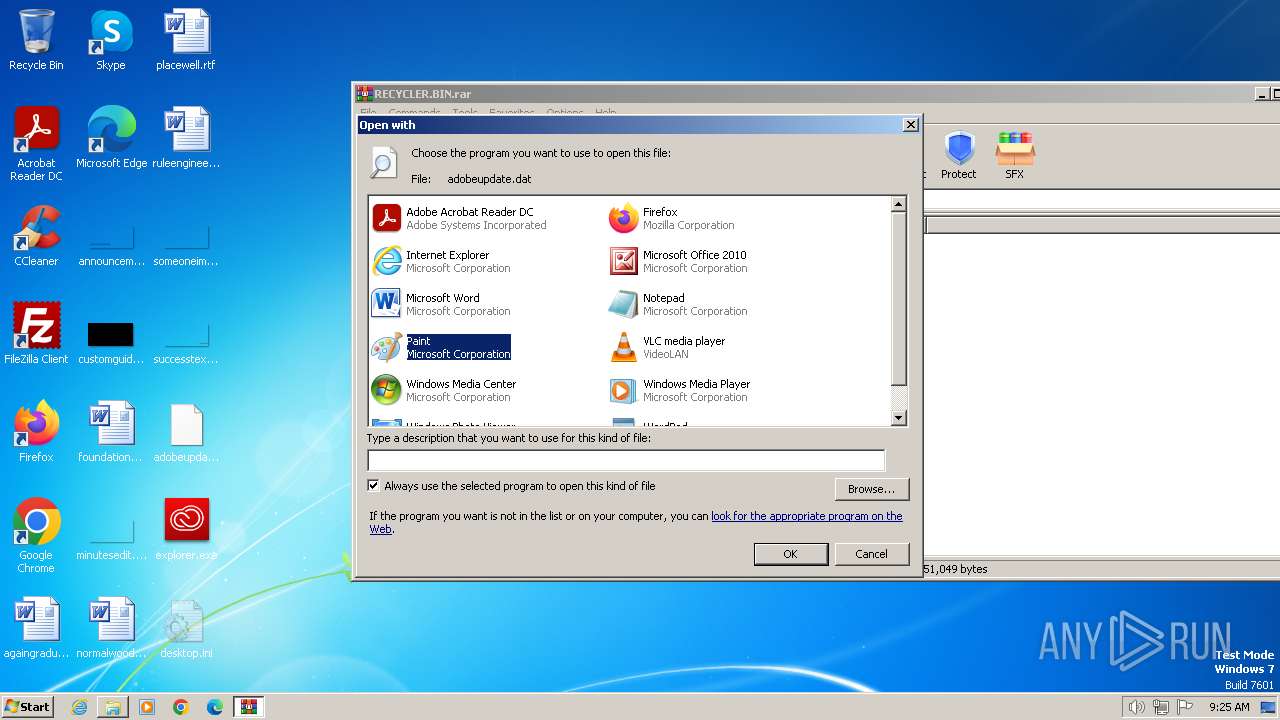The width and height of the screenshot is (1280, 720).
Task: Launch Internet Explorer from the taskbar
Action: (x=79, y=707)
